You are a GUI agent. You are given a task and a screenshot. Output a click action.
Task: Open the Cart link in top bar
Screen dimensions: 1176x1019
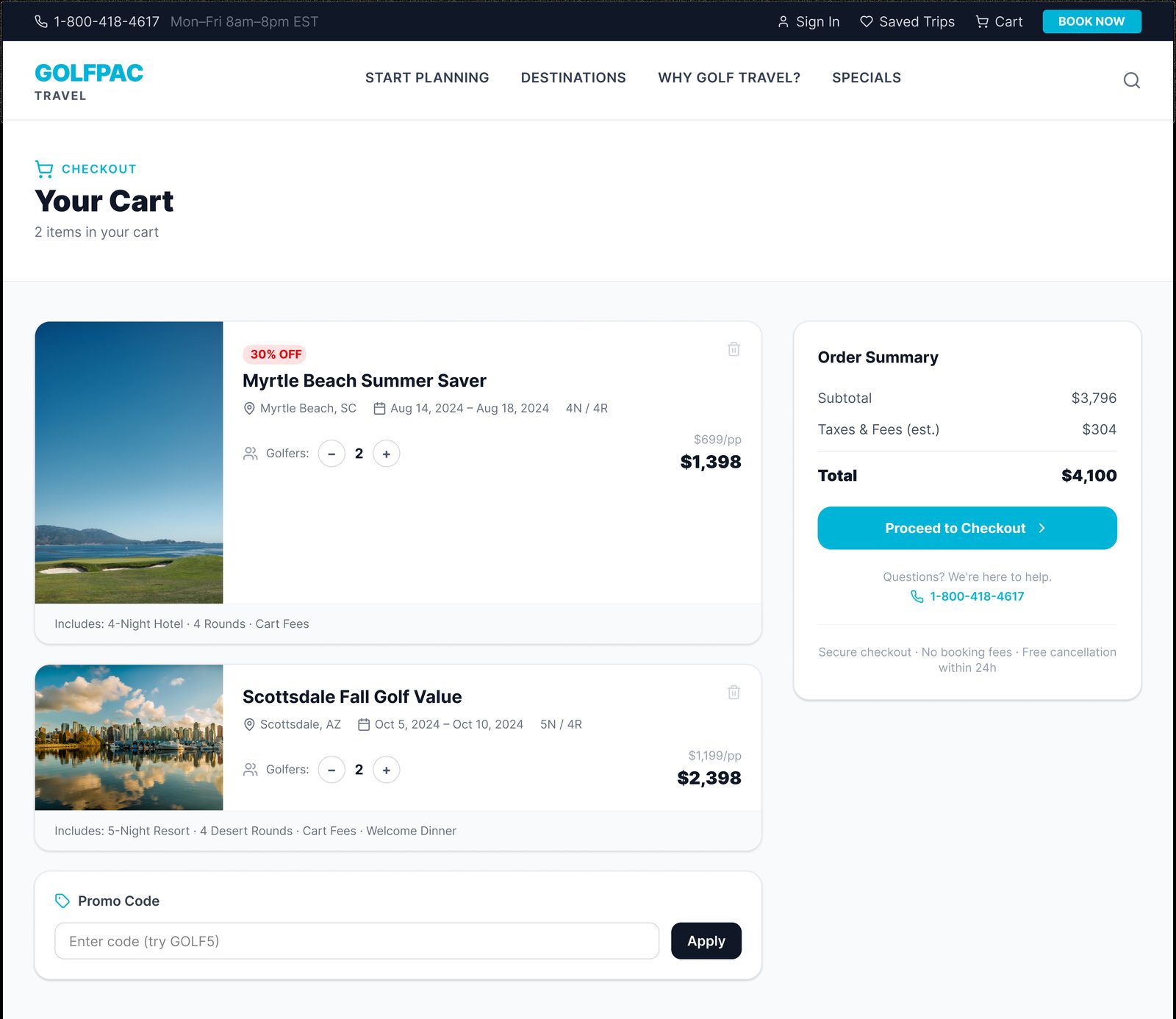pos(999,22)
